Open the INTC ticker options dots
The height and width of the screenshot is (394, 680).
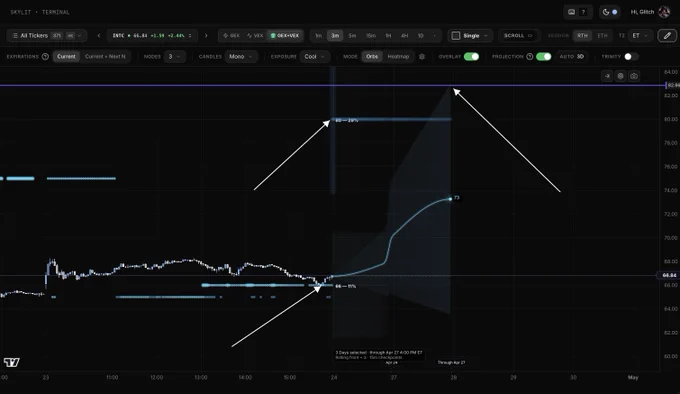click(x=190, y=36)
